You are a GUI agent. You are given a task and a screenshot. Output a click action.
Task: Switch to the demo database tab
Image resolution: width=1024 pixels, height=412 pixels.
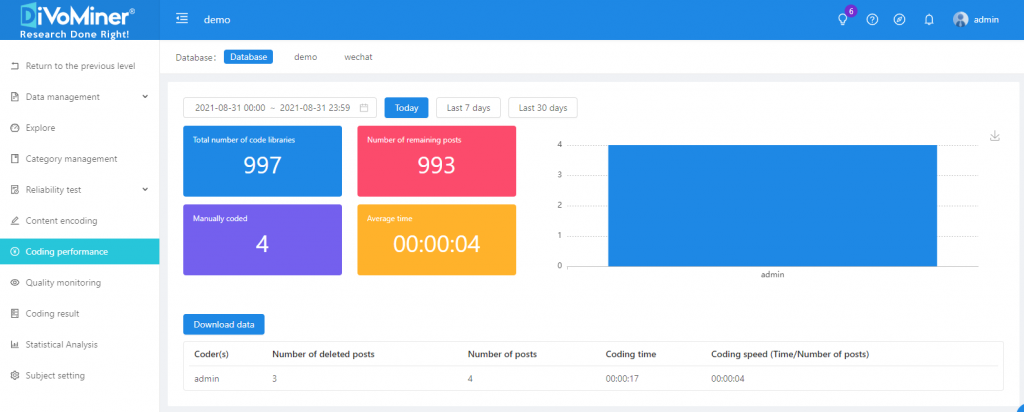tap(305, 57)
